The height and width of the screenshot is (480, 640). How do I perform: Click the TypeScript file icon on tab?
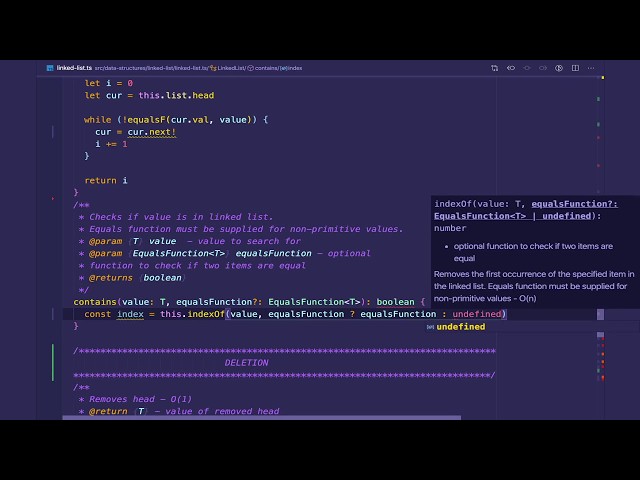pyautogui.click(x=50, y=68)
